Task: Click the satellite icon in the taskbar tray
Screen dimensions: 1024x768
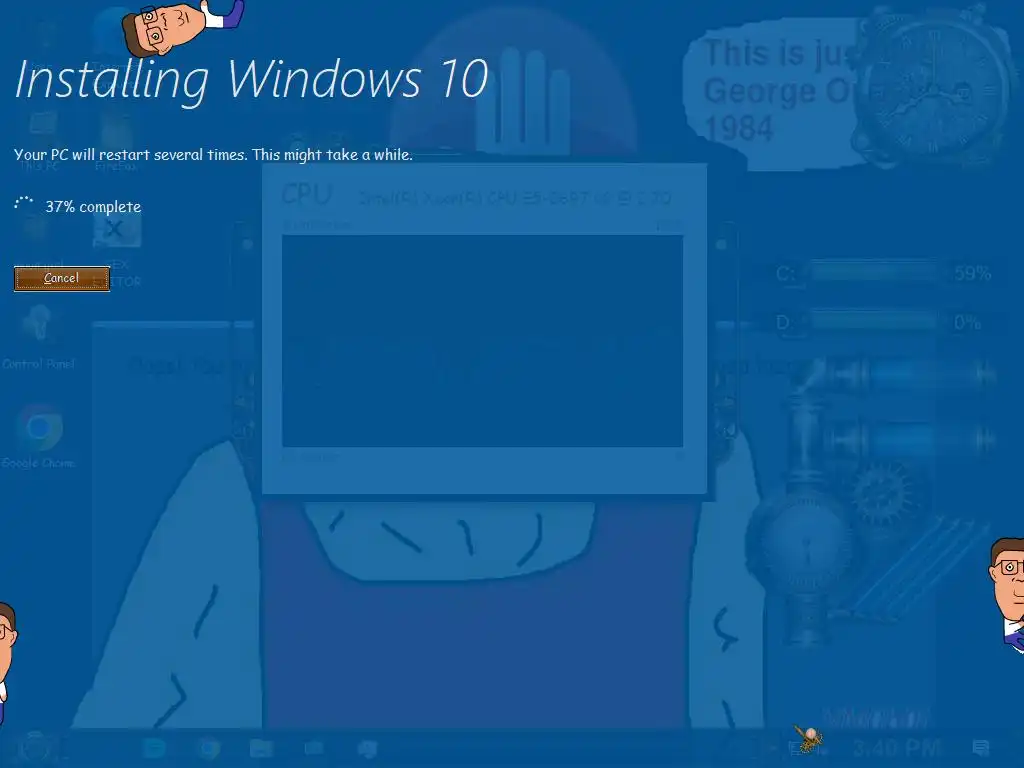Action: (808, 739)
